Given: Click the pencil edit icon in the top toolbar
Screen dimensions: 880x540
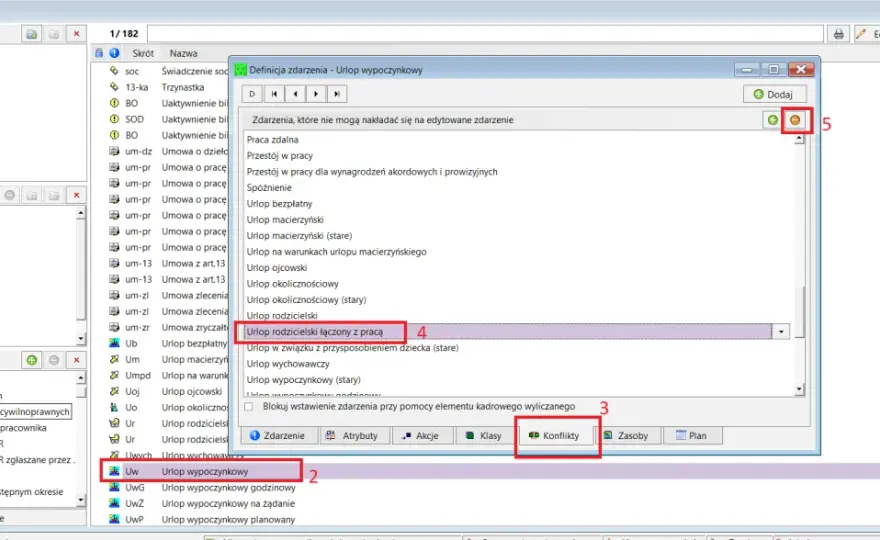Looking at the screenshot, I should (x=861, y=34).
